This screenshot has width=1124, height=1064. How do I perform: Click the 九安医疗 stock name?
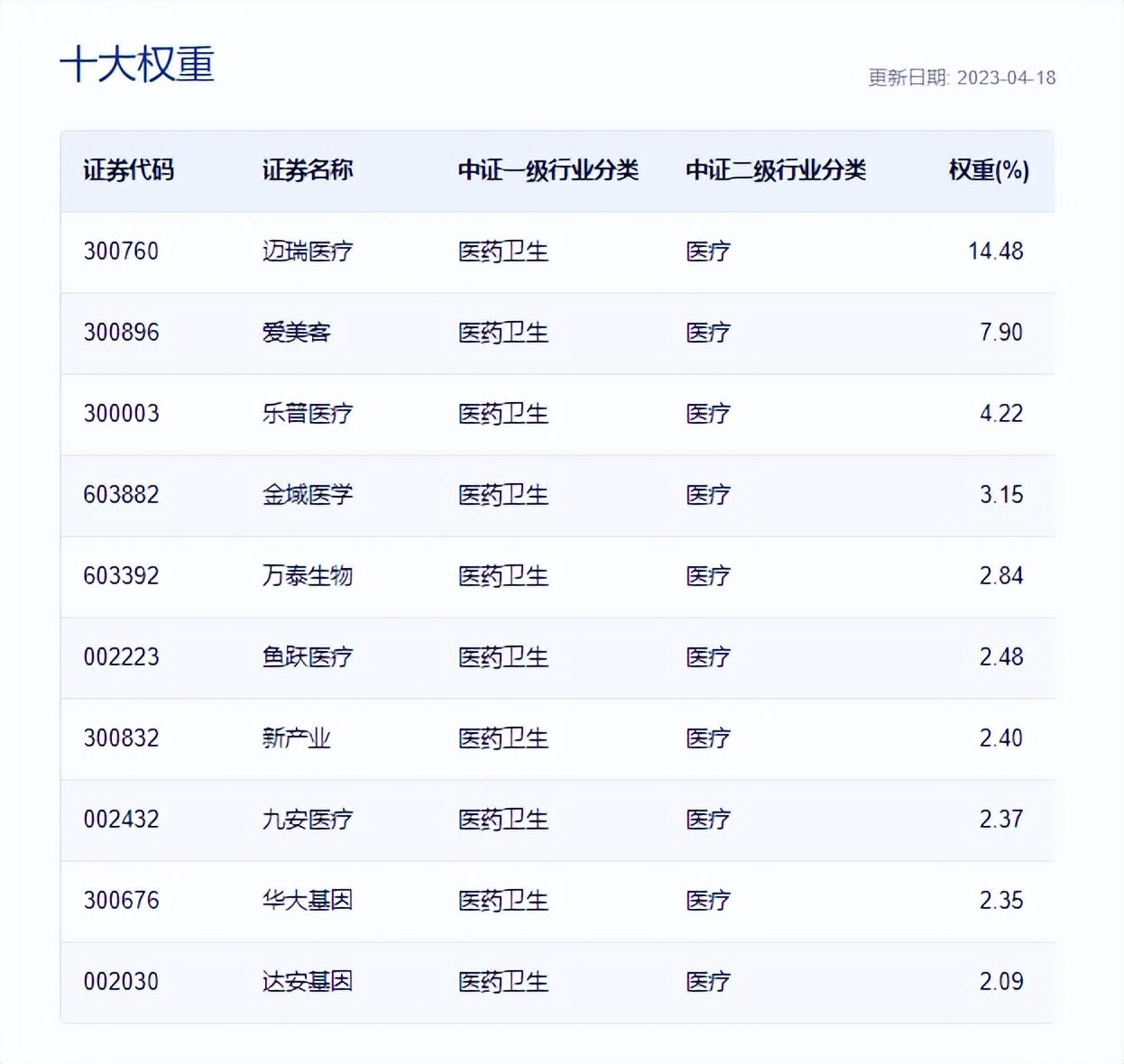(307, 820)
